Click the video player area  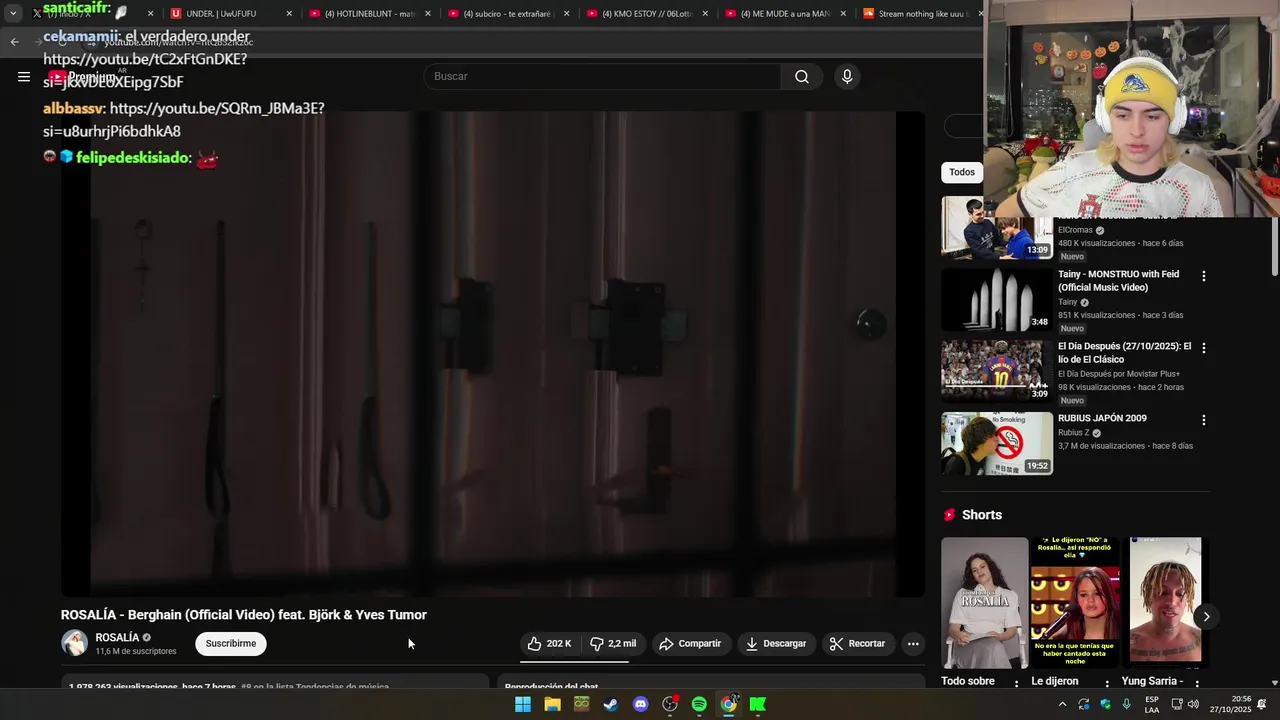click(x=493, y=354)
